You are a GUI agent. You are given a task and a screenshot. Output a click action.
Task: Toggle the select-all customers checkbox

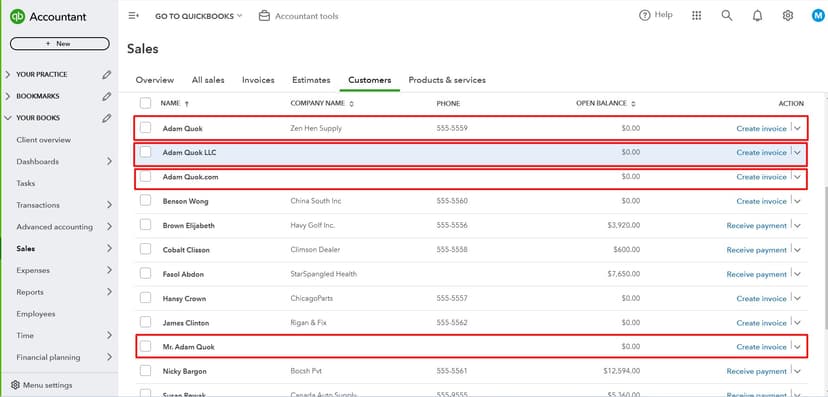pos(146,103)
